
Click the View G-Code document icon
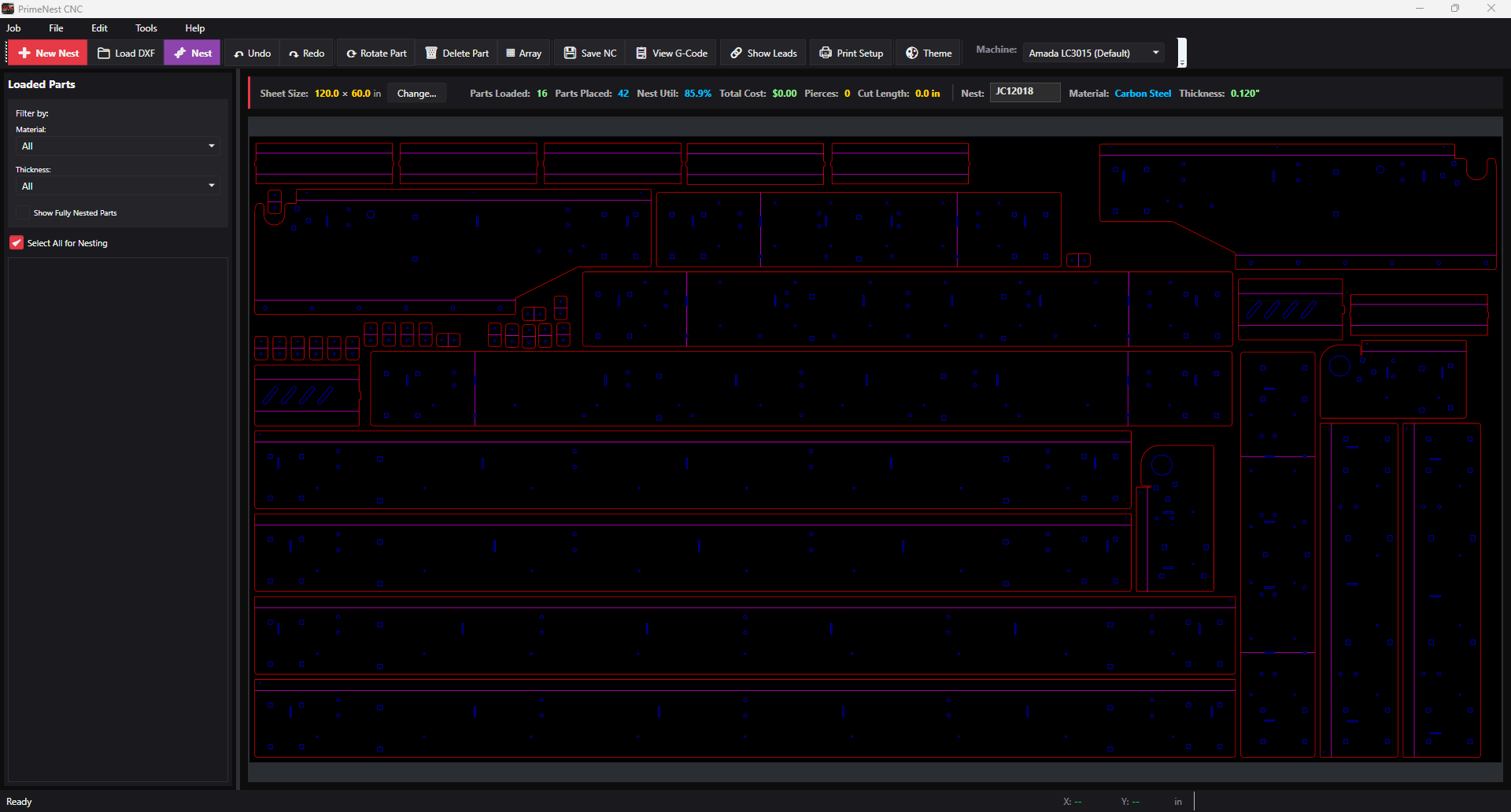click(x=641, y=53)
